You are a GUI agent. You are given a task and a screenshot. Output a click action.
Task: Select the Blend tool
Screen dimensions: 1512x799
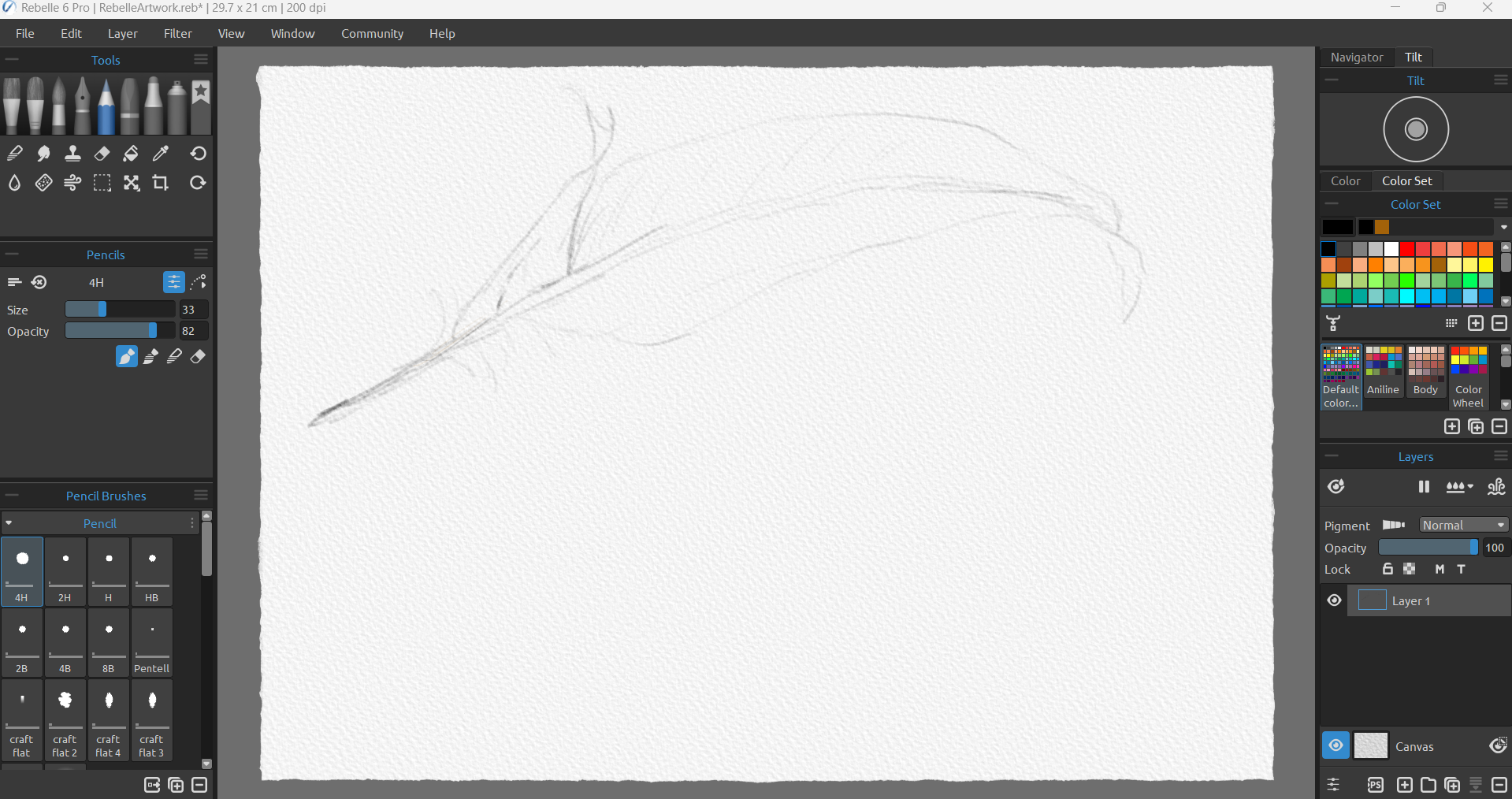pos(15,154)
